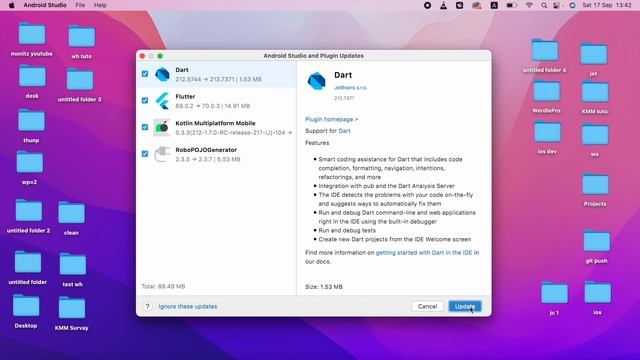Open the JetBrains s.r.o. vendor link
640x360 pixels.
(351, 88)
